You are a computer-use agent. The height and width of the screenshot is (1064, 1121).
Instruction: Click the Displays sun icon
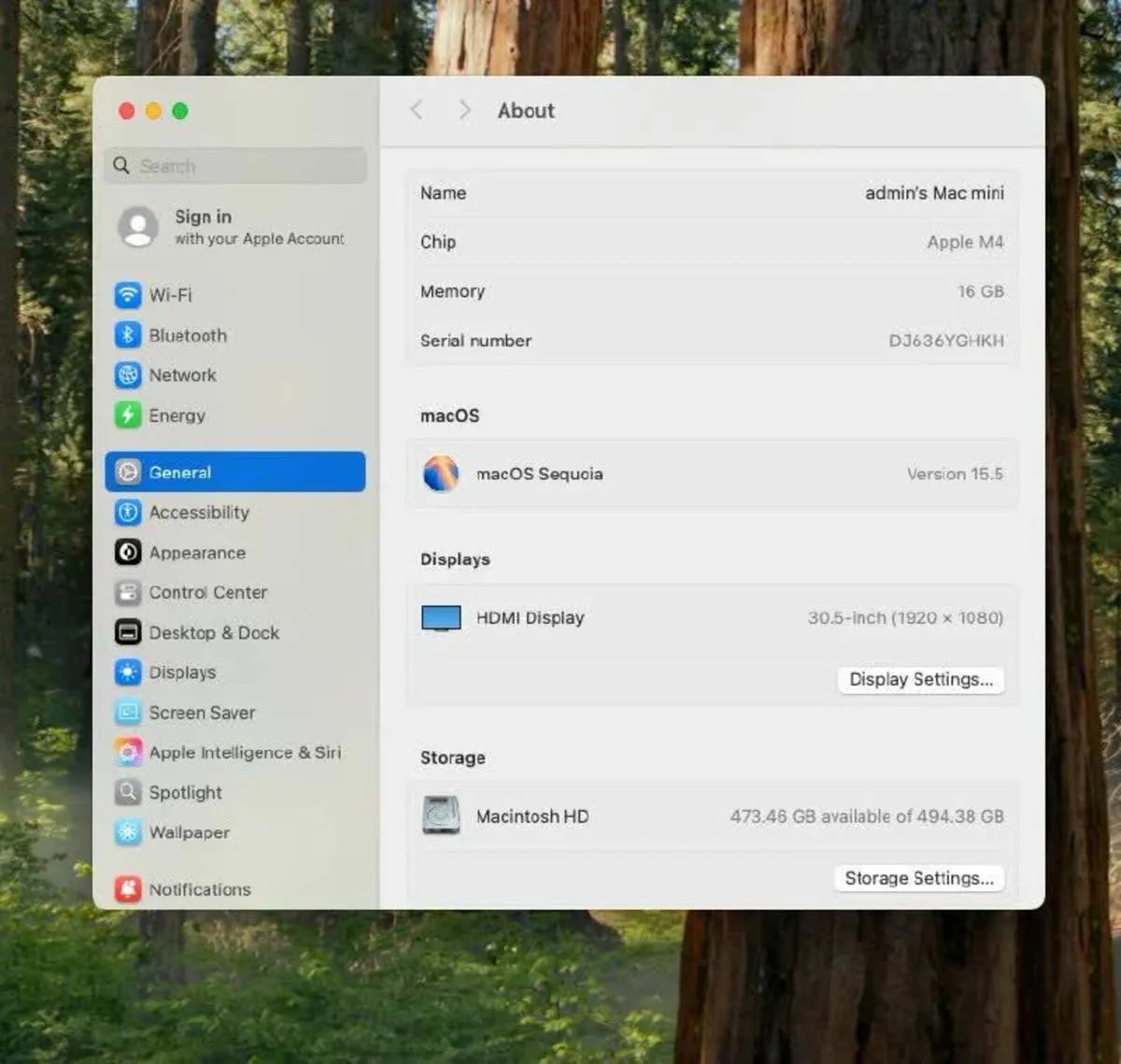(128, 673)
